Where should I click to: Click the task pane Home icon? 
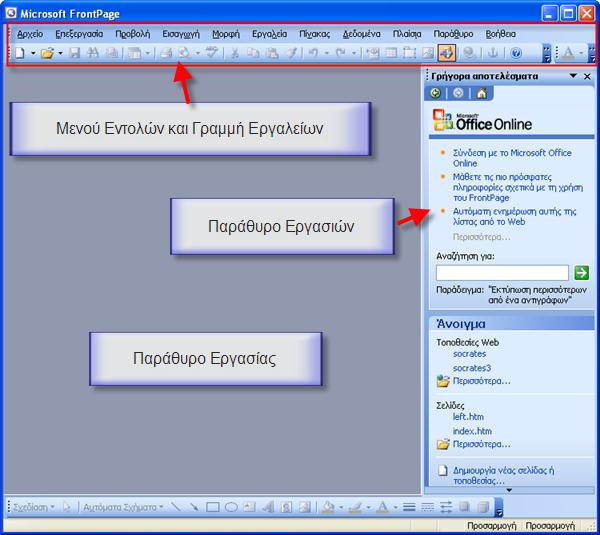tap(481, 93)
